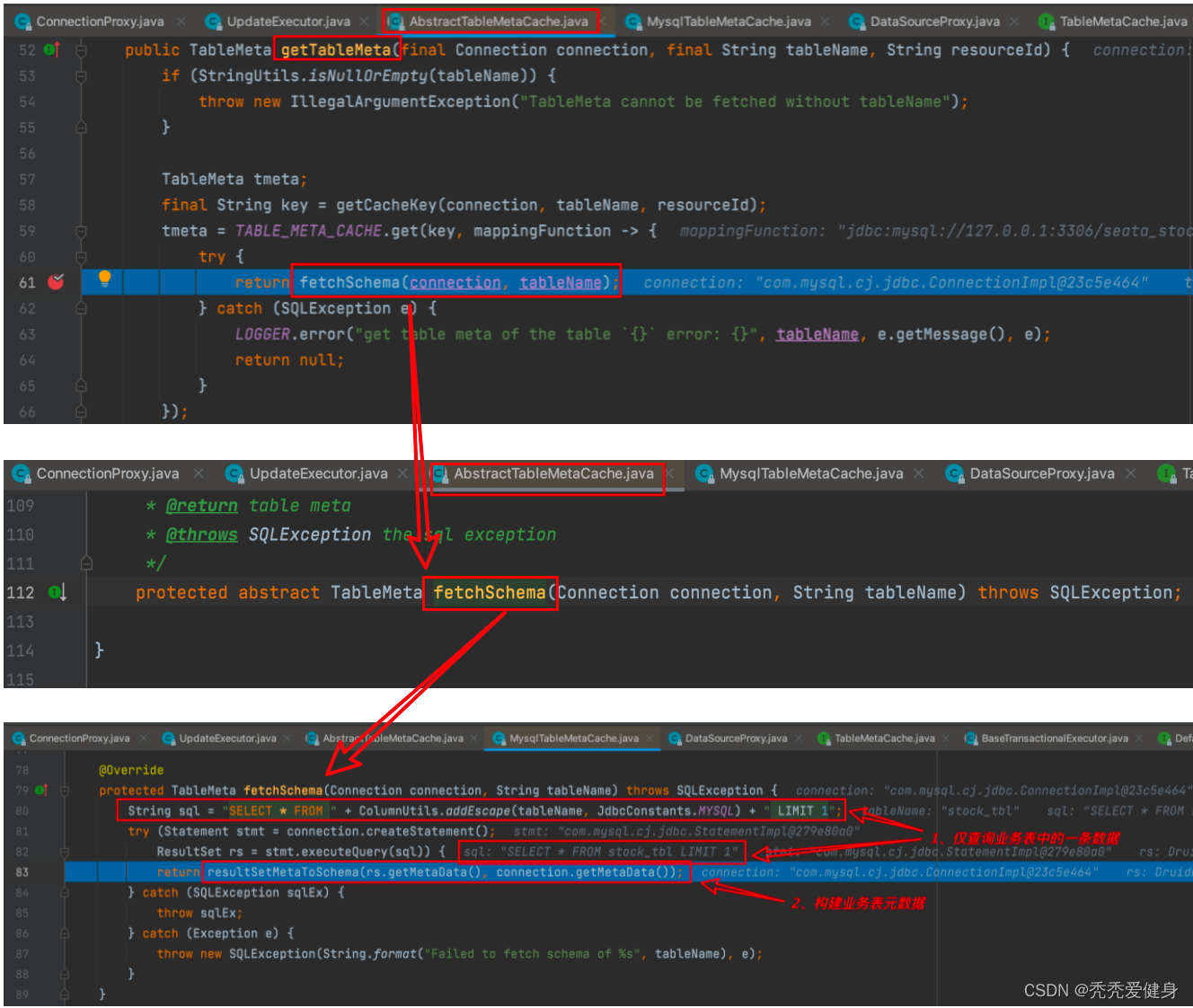1193x1008 pixels.
Task: Open UpdateExecutor.java tab in middle editor
Action: click(318, 473)
